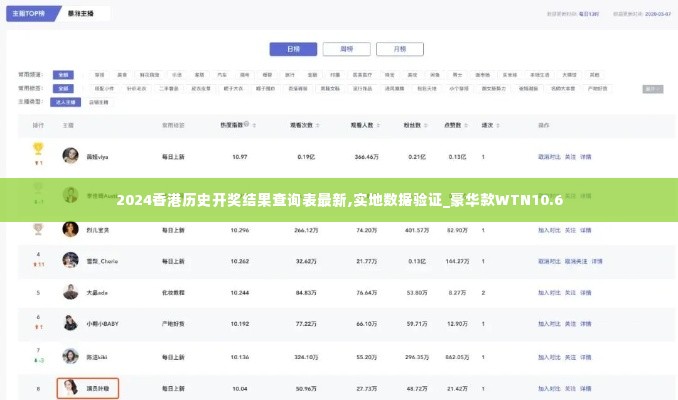Select the 周榜 ranking period
Screen dimensions: 678x400
tap(346, 48)
